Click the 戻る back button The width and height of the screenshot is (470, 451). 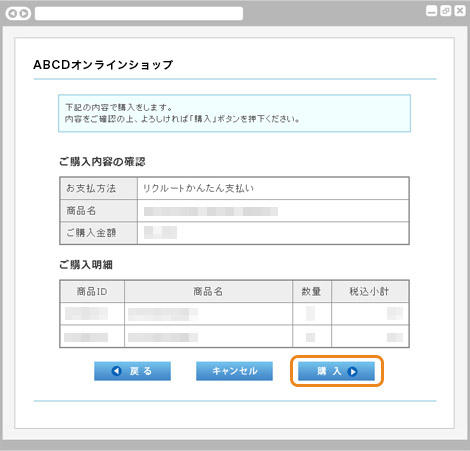click(132, 371)
